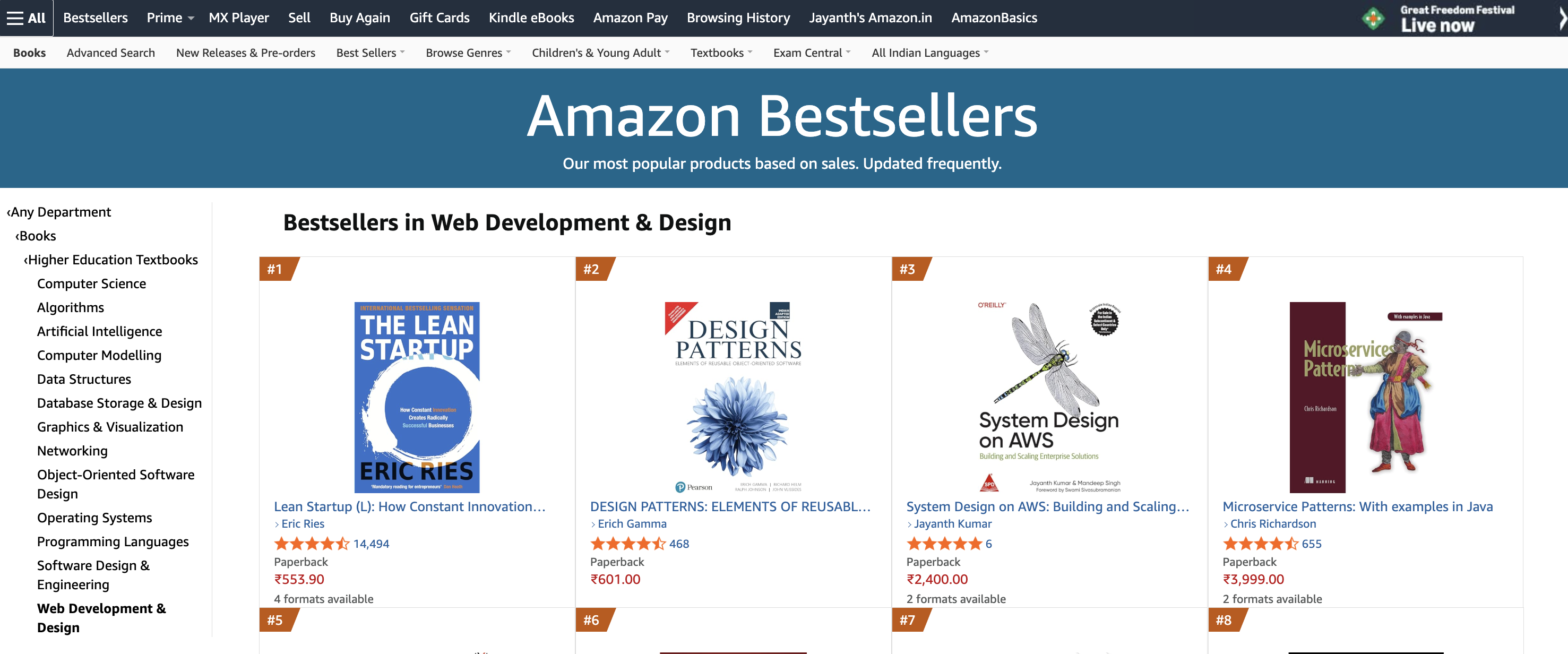Select the Networking category
Viewport: 1568px width, 654px height.
tap(72, 451)
